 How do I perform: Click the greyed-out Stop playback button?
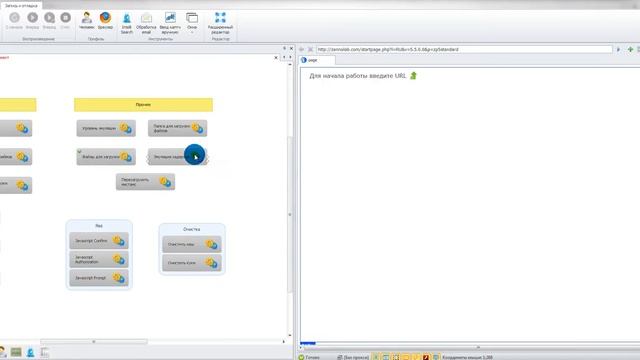coord(65,20)
